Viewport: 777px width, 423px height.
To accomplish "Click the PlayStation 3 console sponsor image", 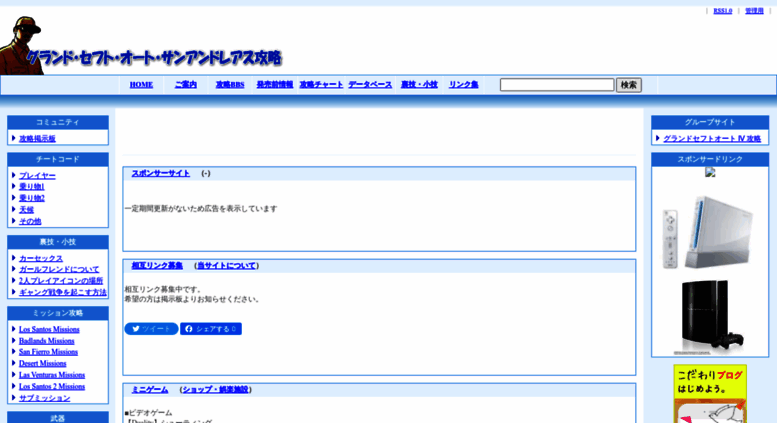I will coord(710,316).
